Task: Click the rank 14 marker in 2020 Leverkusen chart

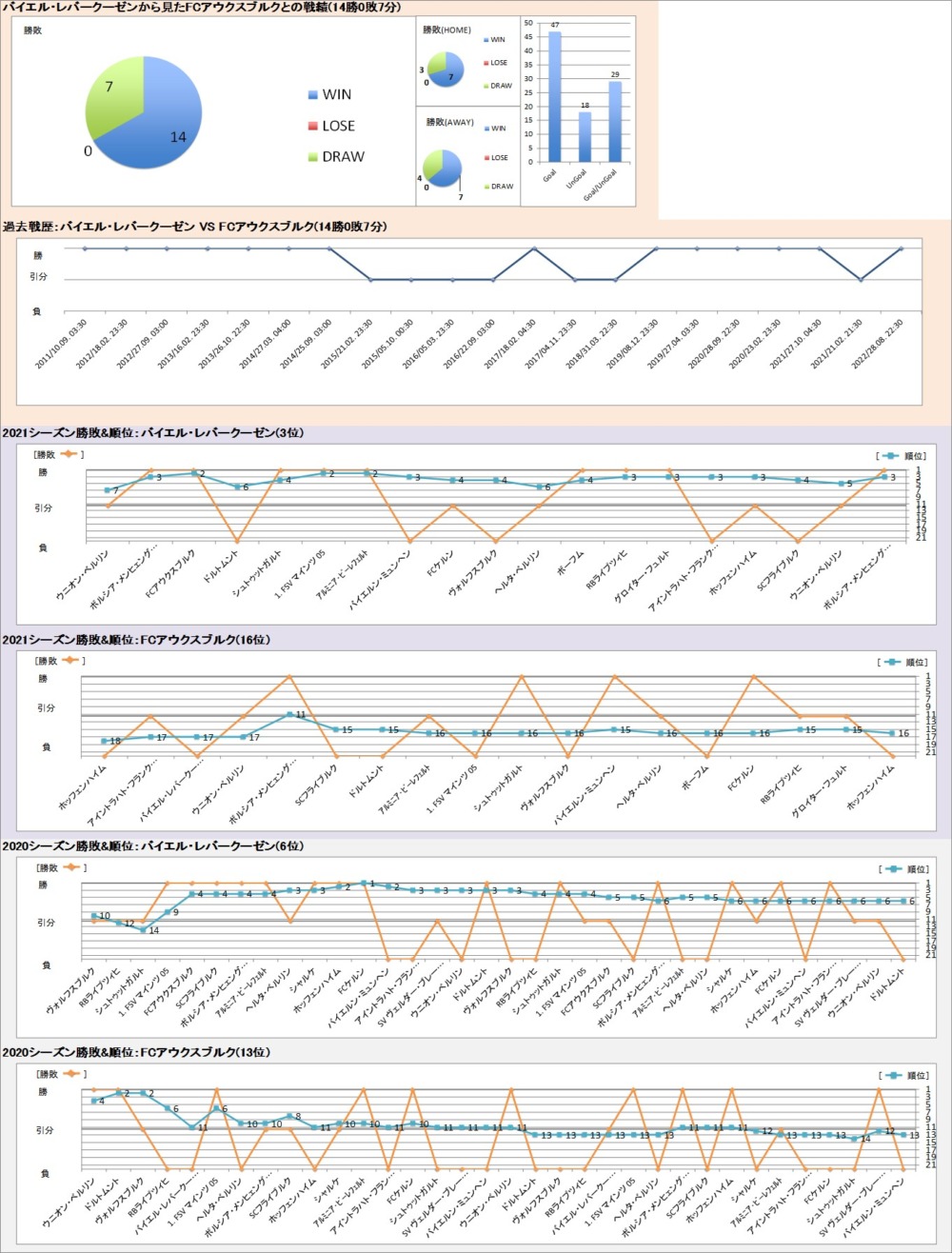Action: click(143, 929)
